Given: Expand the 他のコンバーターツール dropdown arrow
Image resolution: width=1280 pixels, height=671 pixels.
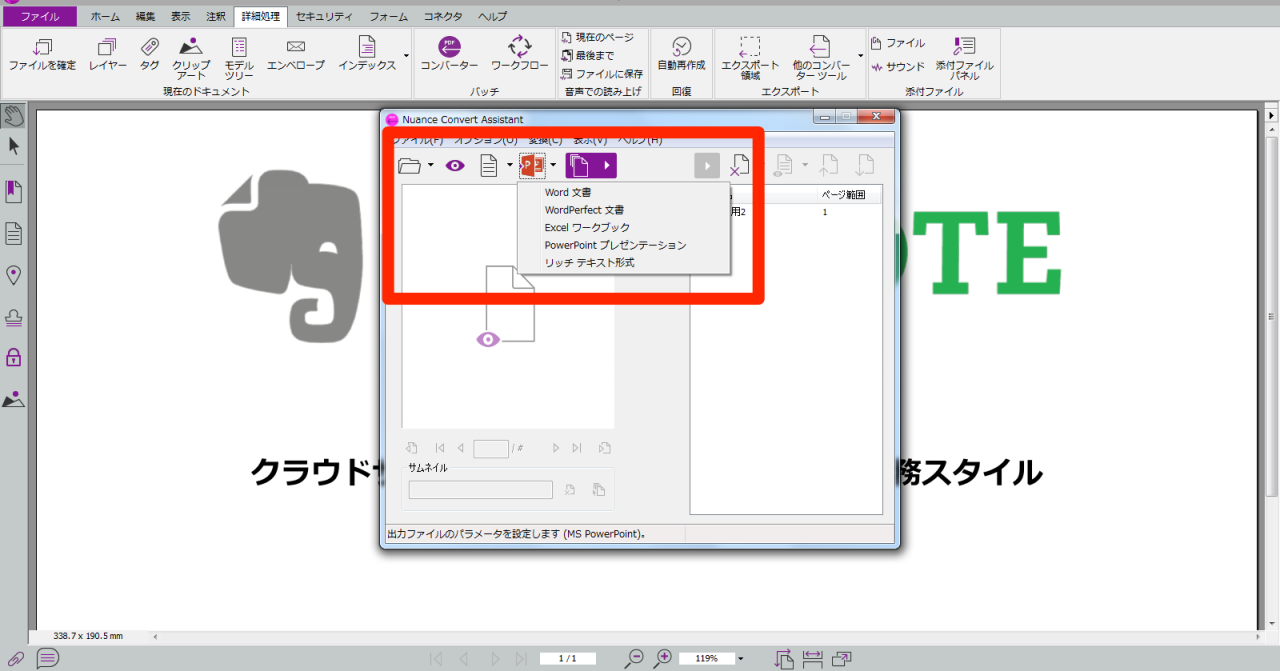Looking at the screenshot, I should click(860, 56).
